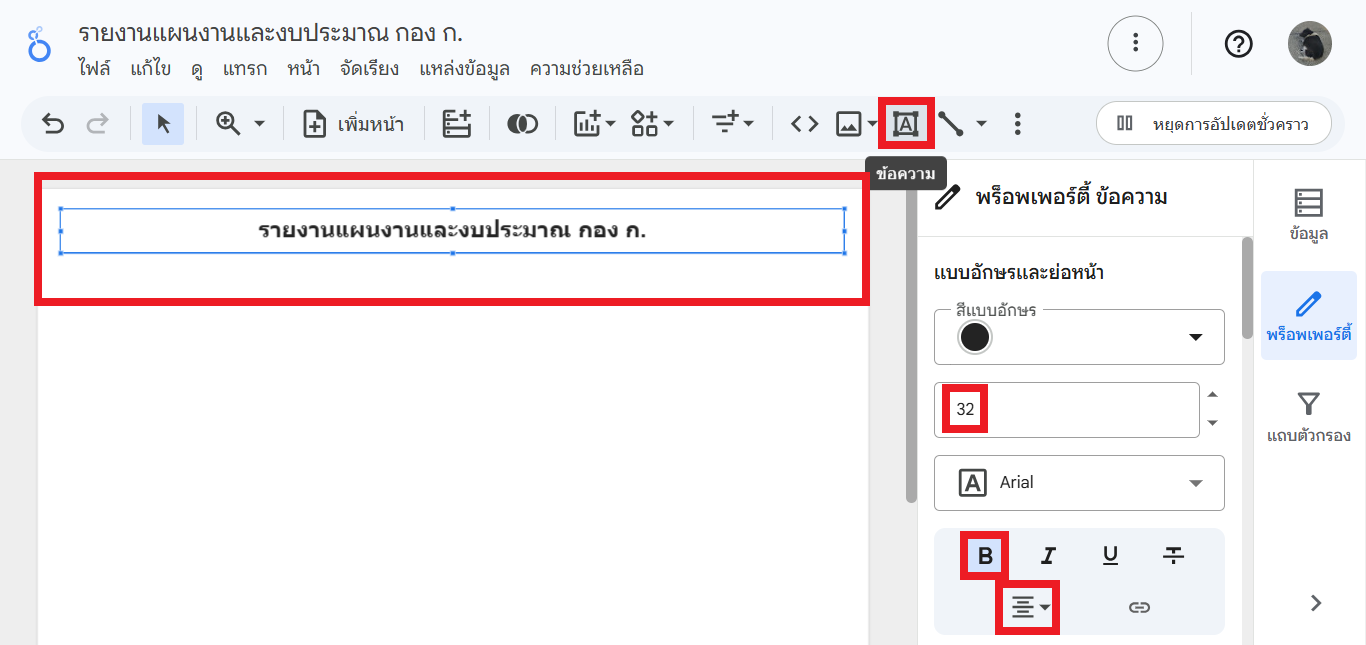Click the black font color swatch
The width and height of the screenshot is (1366, 645).
pos(974,337)
